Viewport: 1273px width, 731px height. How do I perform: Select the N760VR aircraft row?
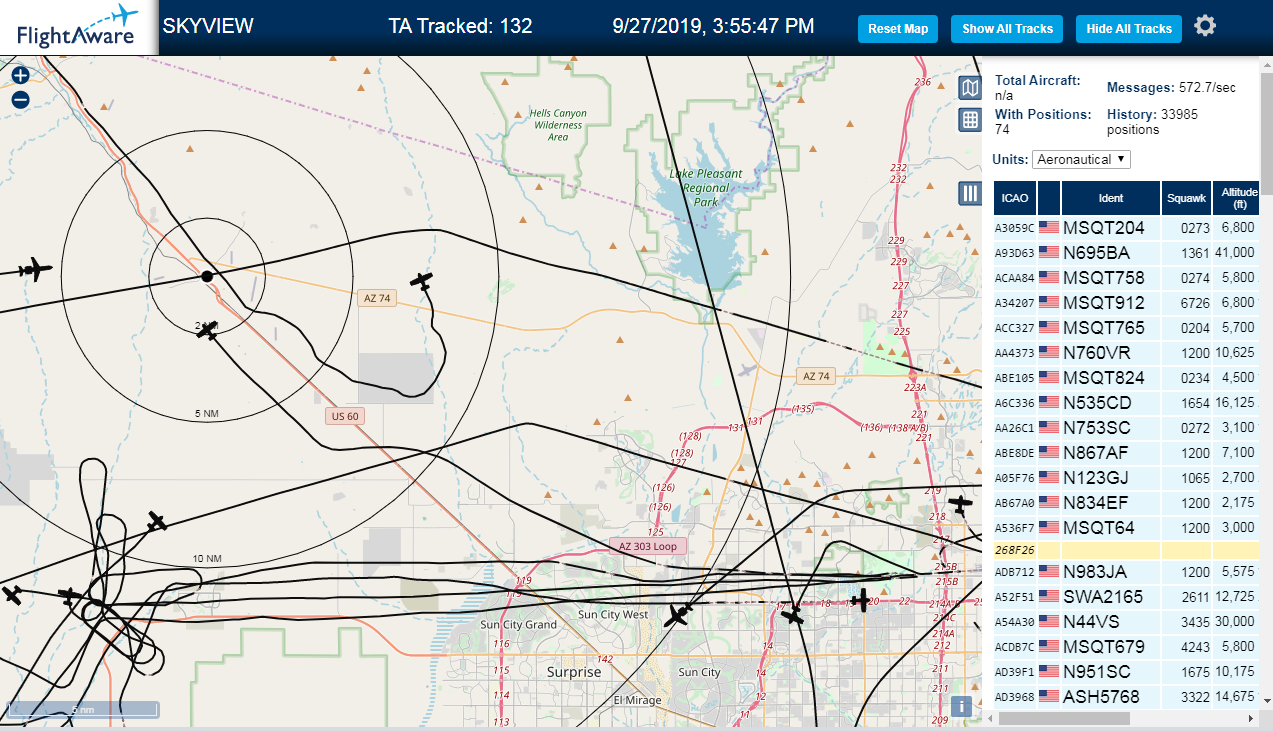click(x=1127, y=352)
